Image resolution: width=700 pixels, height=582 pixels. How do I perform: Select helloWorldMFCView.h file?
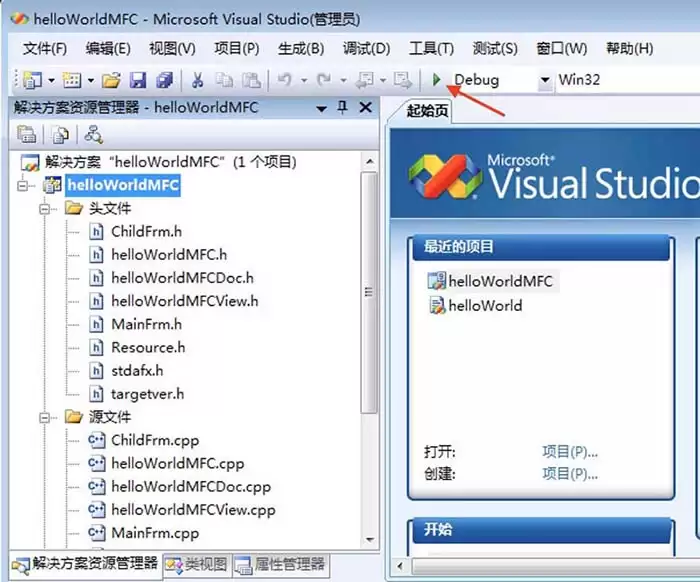[185, 301]
